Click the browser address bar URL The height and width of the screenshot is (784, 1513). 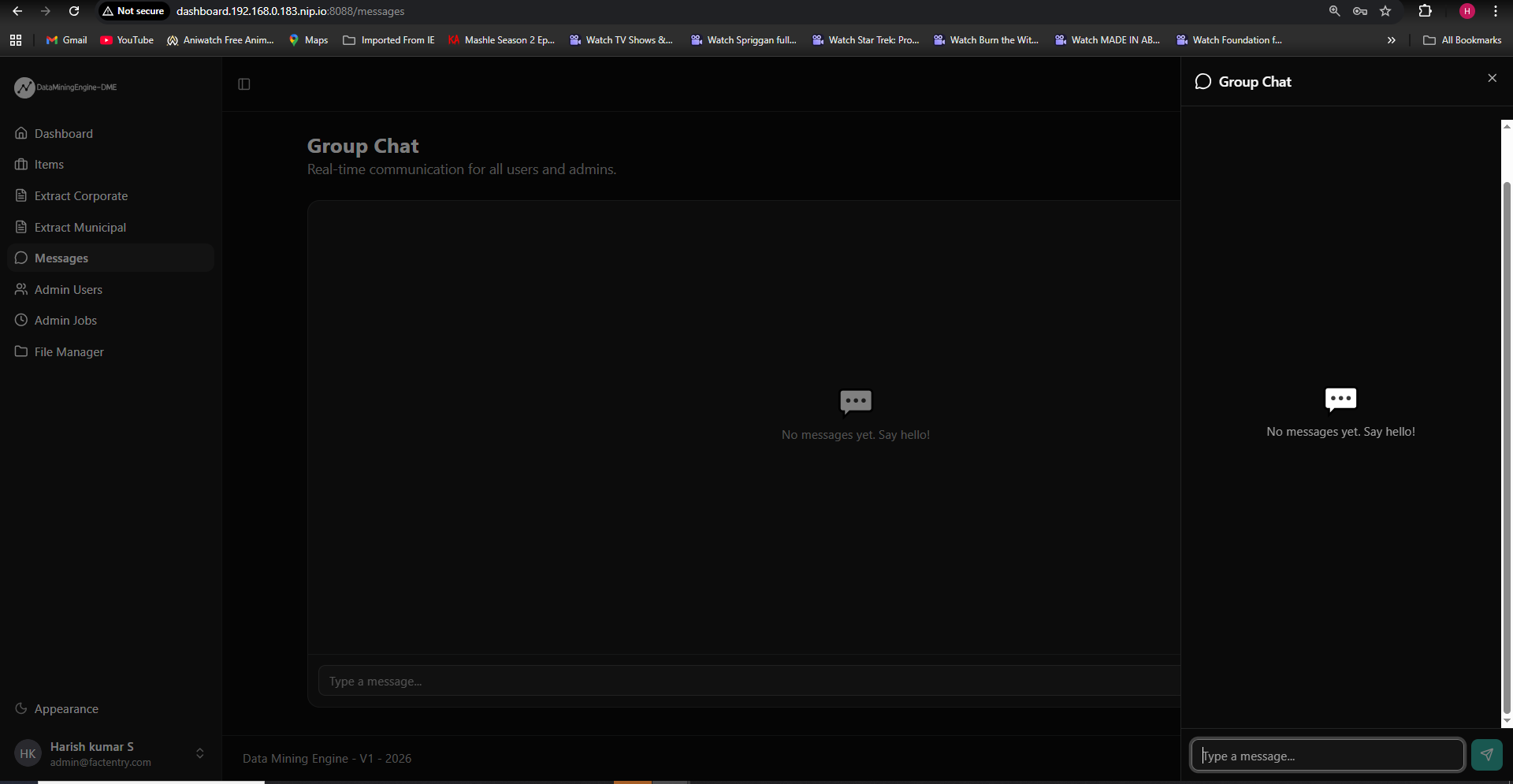pyautogui.click(x=290, y=11)
